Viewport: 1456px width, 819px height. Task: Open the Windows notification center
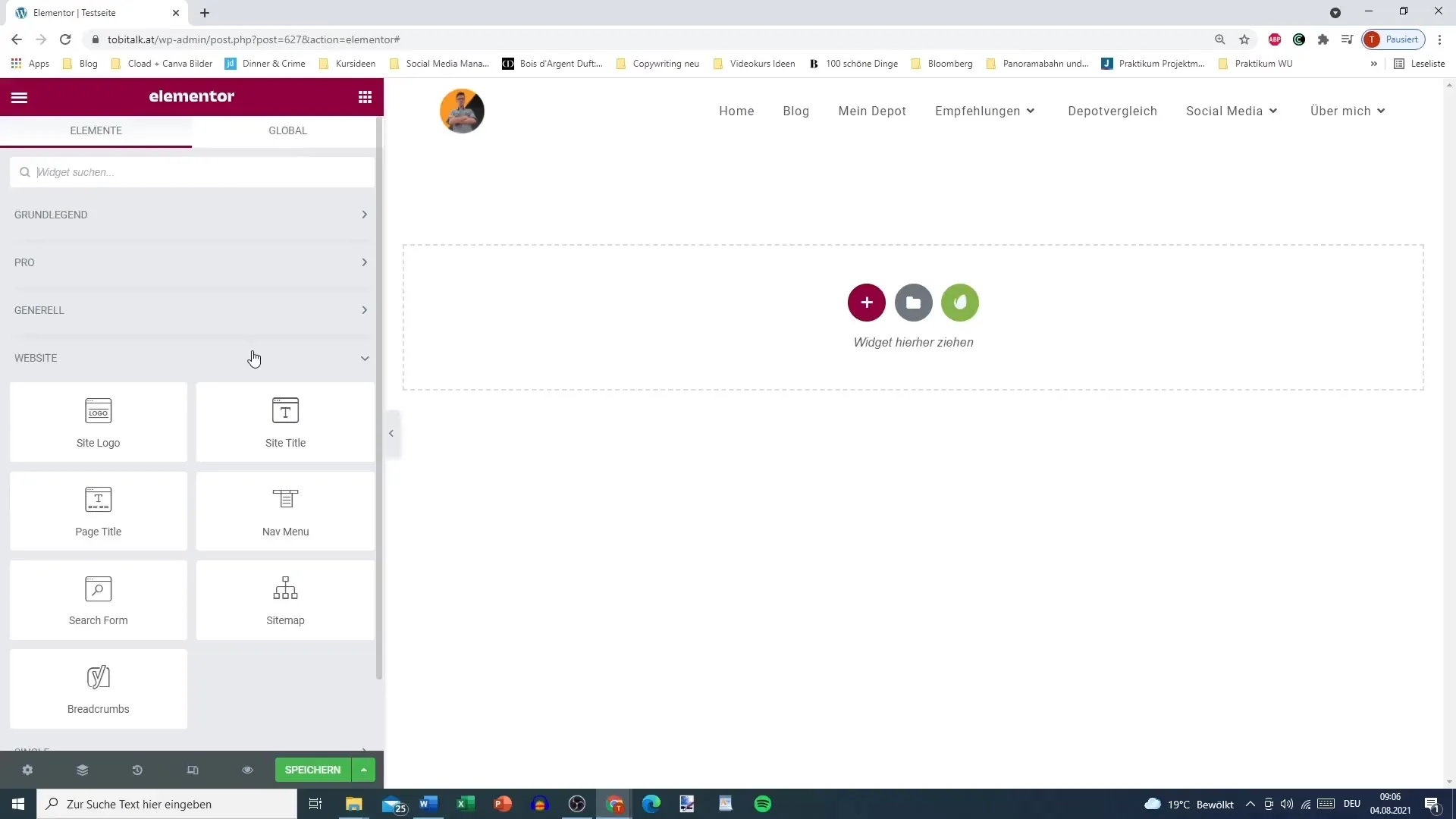[1432, 804]
